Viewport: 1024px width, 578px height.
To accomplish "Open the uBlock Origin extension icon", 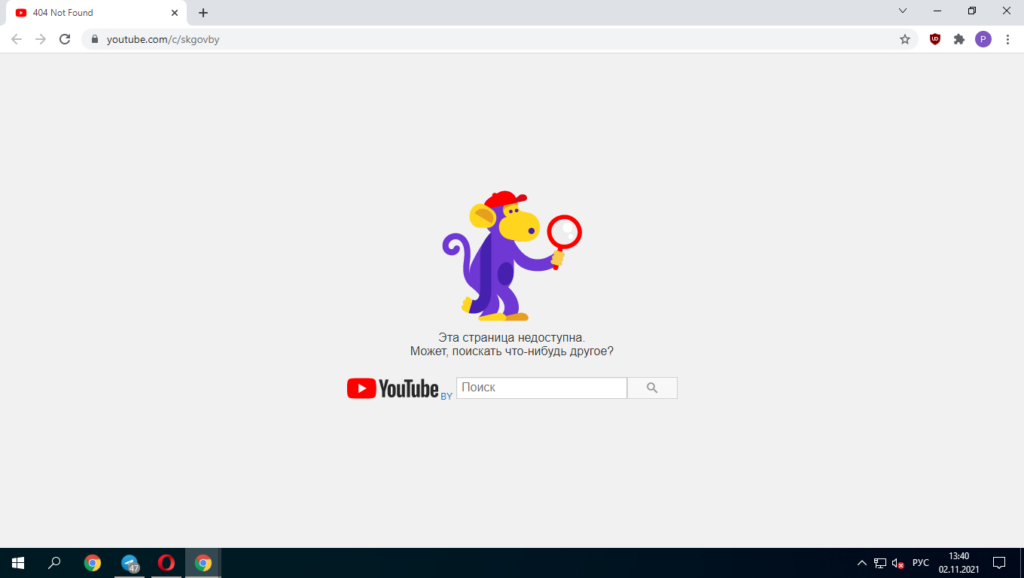I will pyautogui.click(x=935, y=39).
